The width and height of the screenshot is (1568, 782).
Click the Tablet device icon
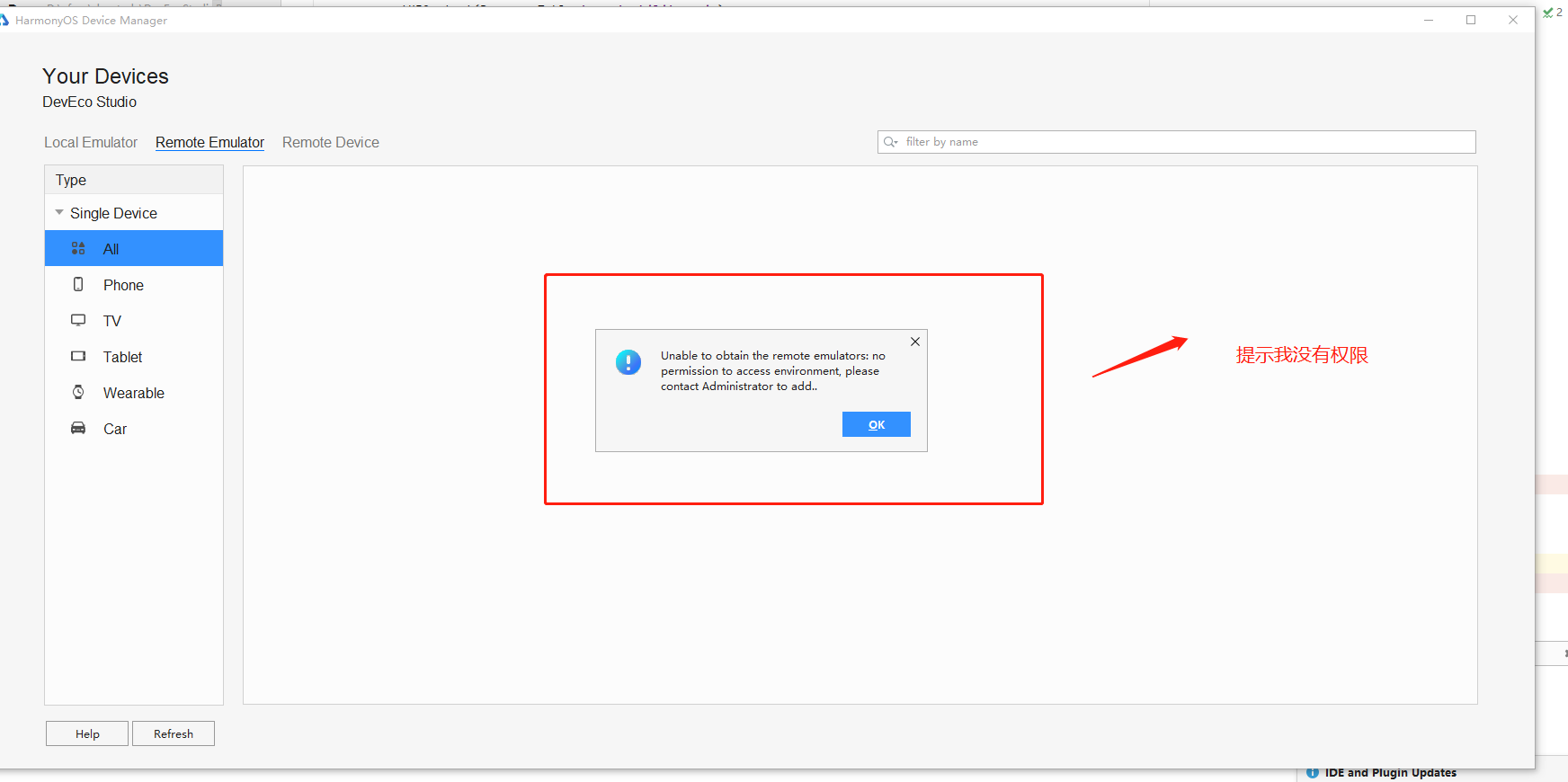[x=78, y=357]
